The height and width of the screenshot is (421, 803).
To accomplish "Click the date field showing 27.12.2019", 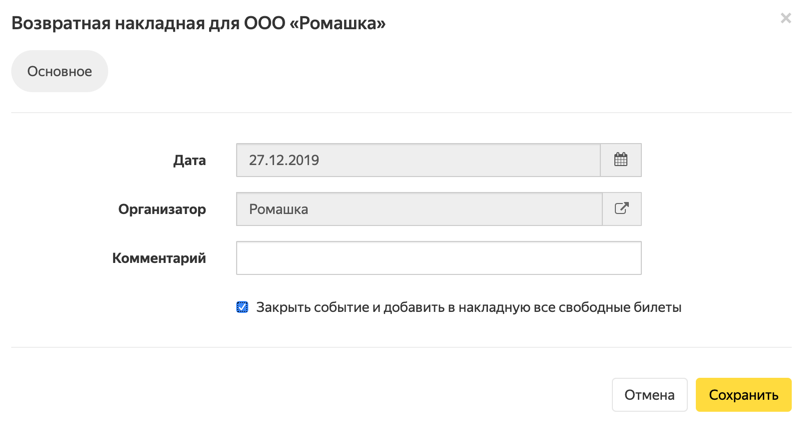I will (x=418, y=160).
